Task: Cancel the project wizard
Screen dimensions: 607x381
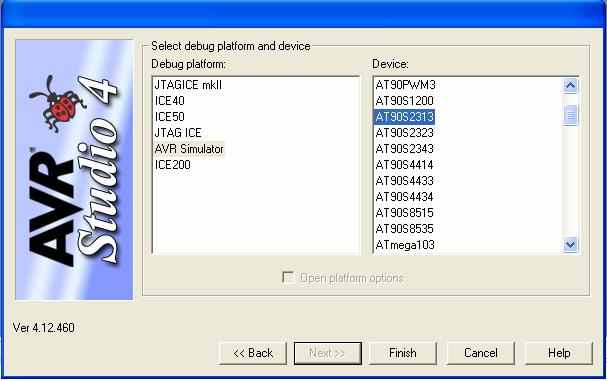Action: click(x=481, y=353)
